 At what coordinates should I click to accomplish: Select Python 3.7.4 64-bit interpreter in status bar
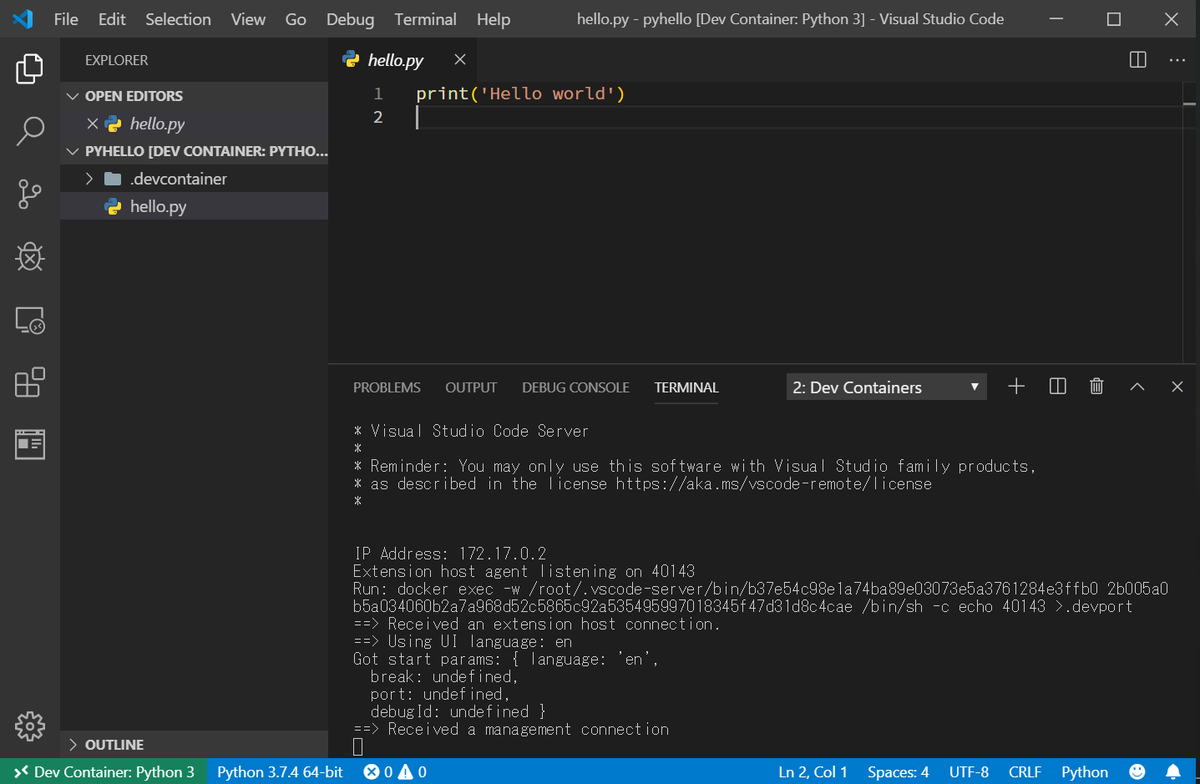pyautogui.click(x=280, y=772)
